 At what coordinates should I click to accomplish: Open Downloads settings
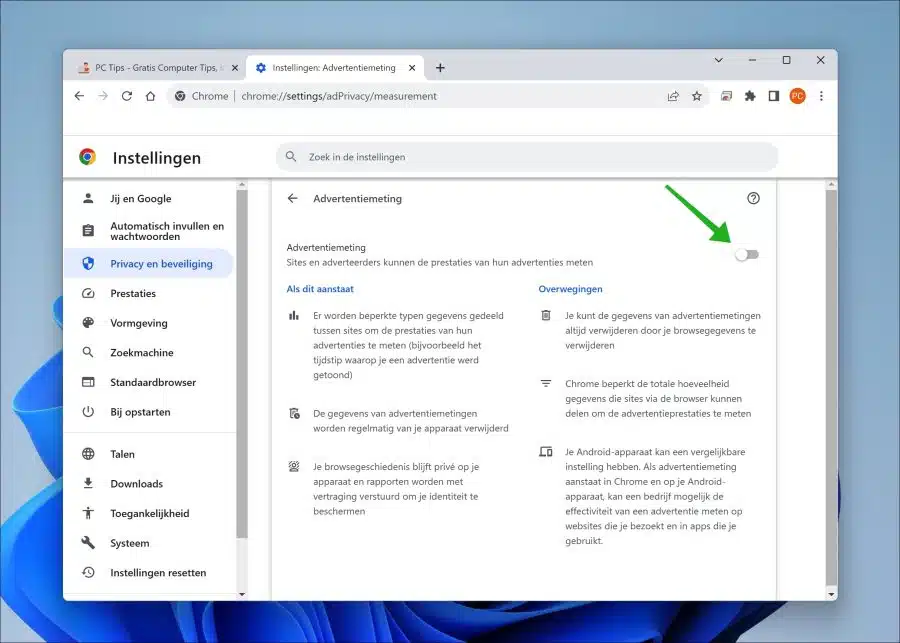coord(149,484)
